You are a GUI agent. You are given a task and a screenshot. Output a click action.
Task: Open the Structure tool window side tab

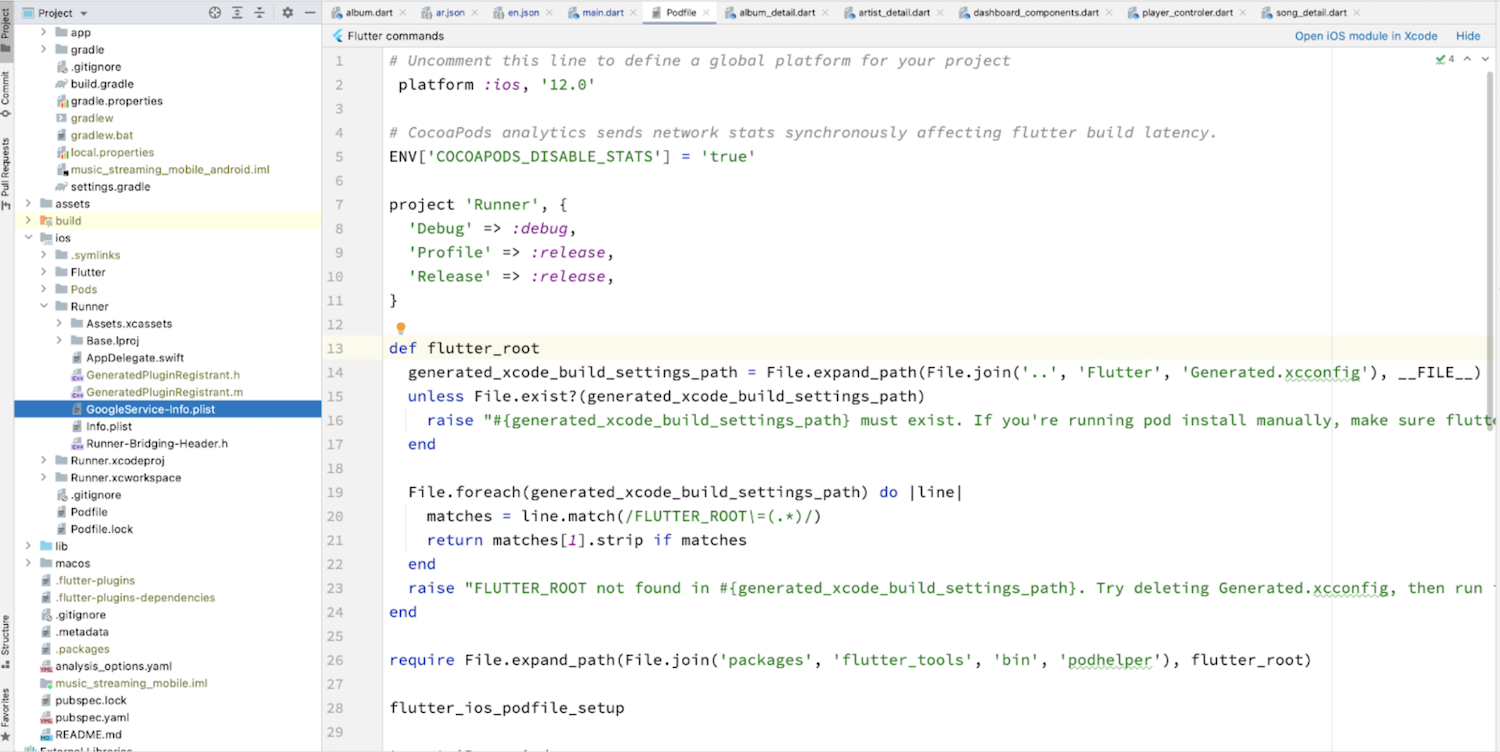(6, 641)
